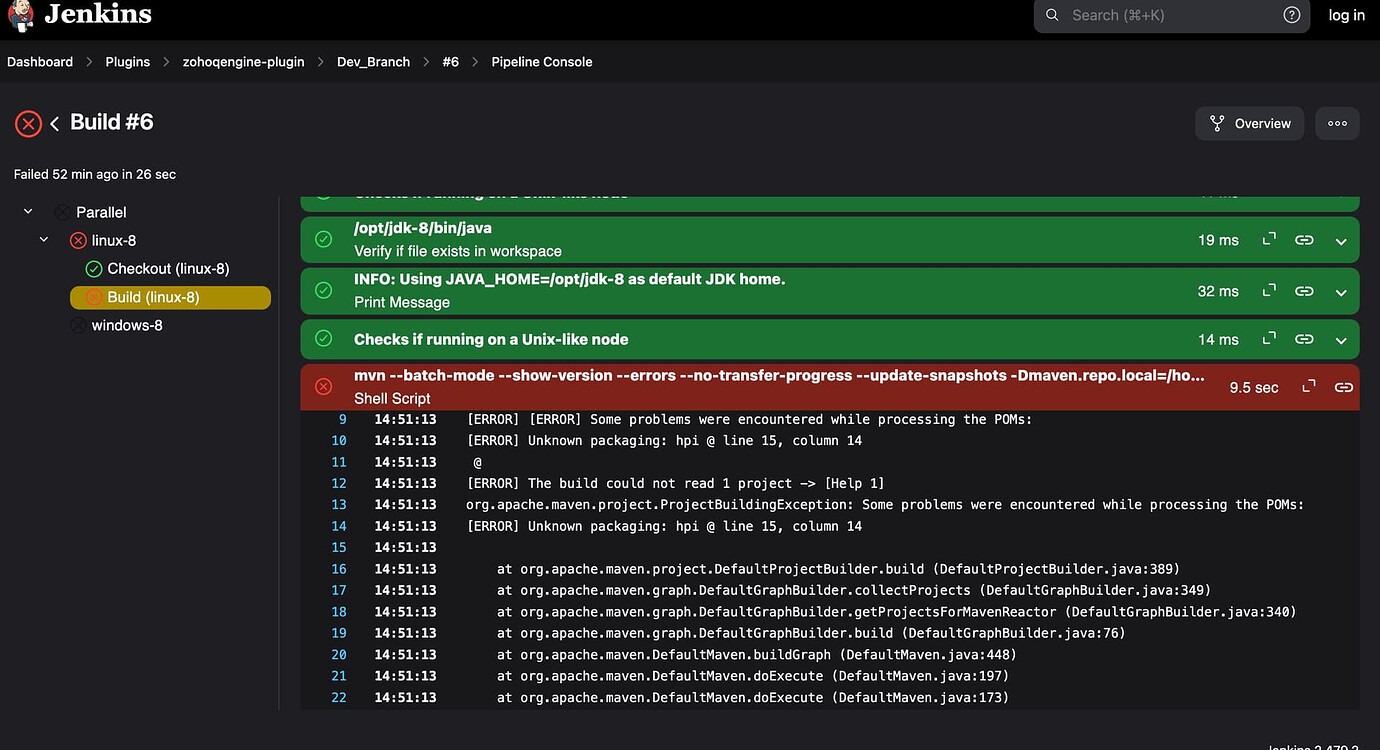Open the Overview button
The width and height of the screenshot is (1380, 750).
[x=1249, y=124]
